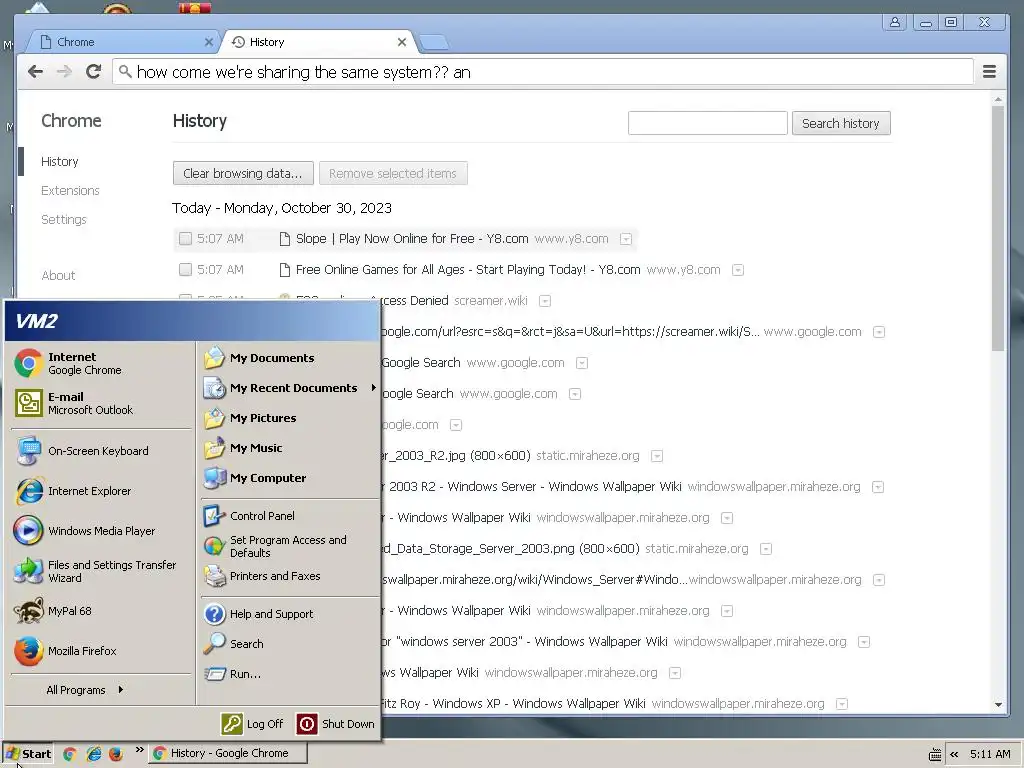
Task: Click Remove selected items button
Action: click(x=393, y=173)
